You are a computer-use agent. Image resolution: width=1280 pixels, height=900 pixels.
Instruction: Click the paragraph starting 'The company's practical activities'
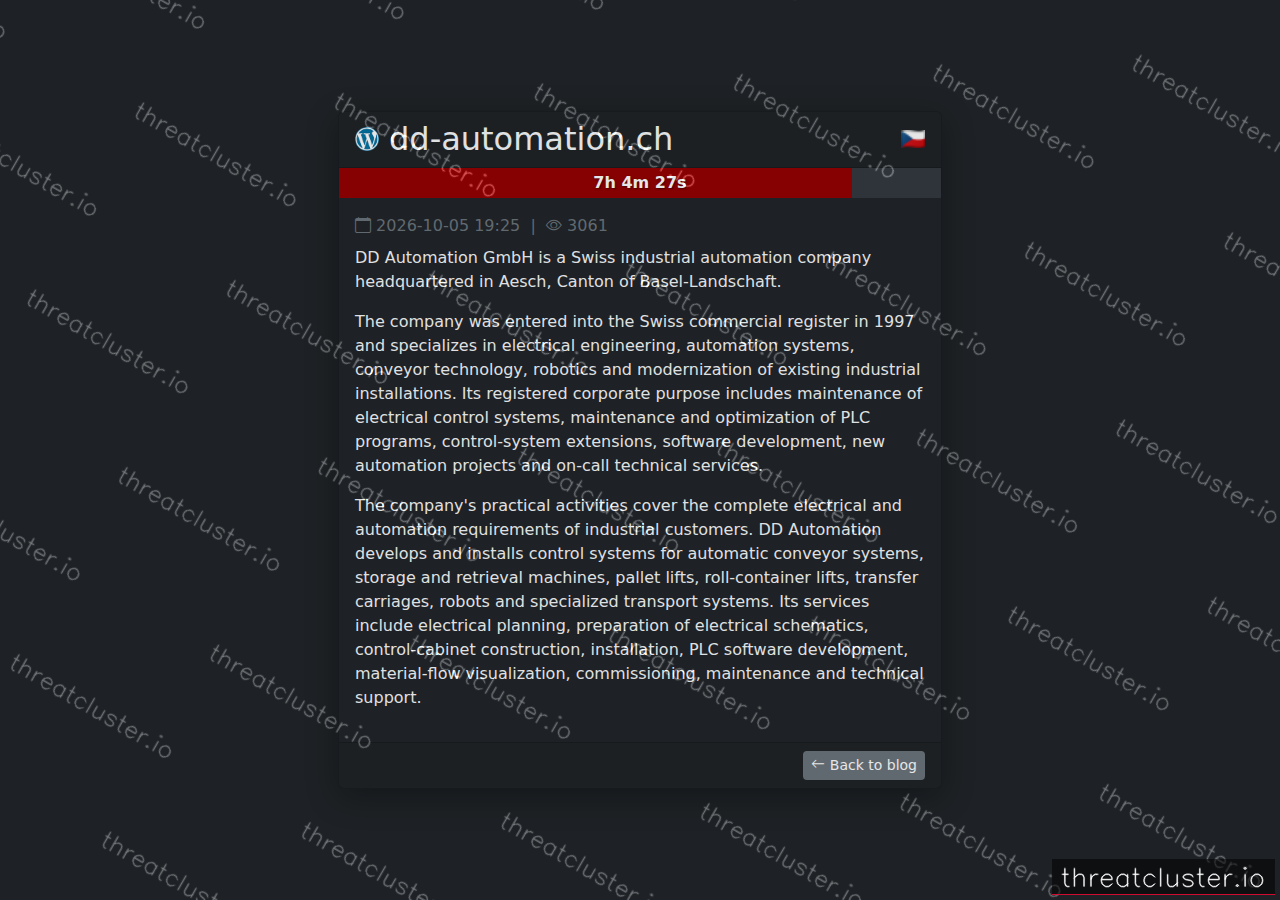pyautogui.click(x=640, y=602)
